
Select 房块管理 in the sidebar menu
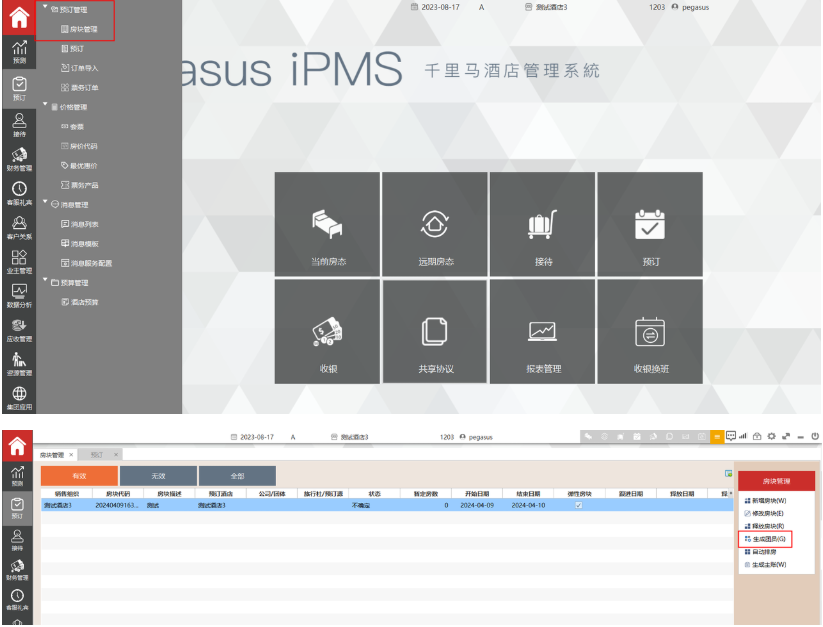click(x=79, y=29)
